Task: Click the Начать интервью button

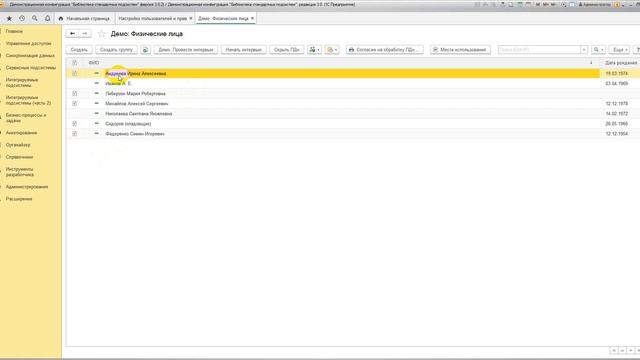Action: [x=244, y=50]
